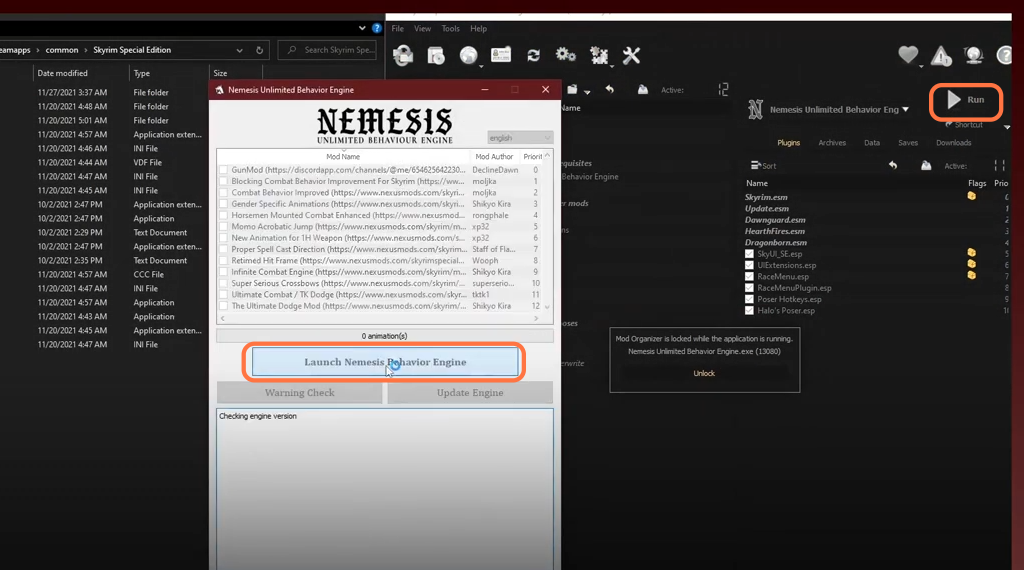
Task: Click restore backup arrow above mod list
Action: tap(609, 89)
